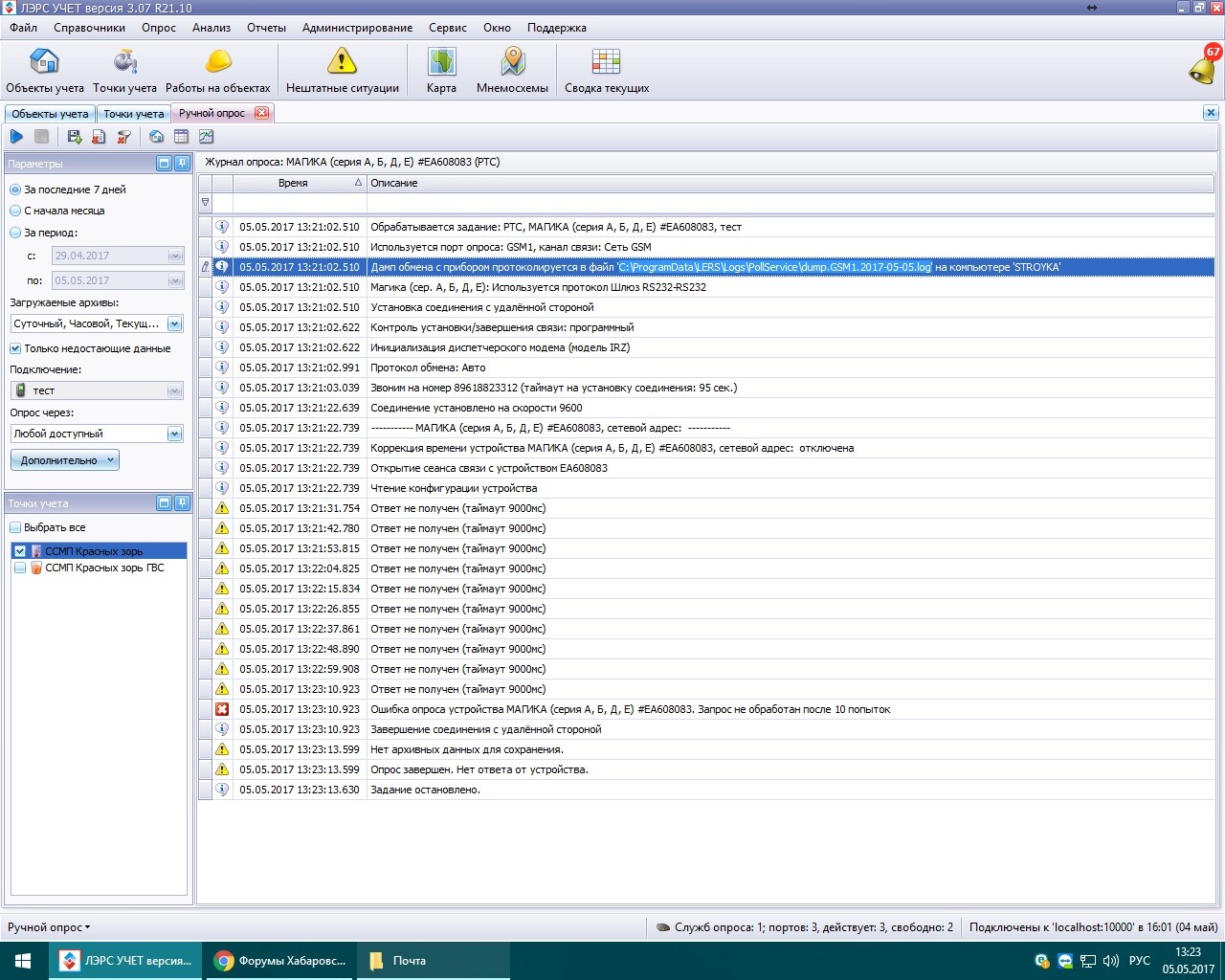Click the filter row funnel icon in the log grid
Image resolution: width=1225 pixels, height=980 pixels.
(205, 202)
